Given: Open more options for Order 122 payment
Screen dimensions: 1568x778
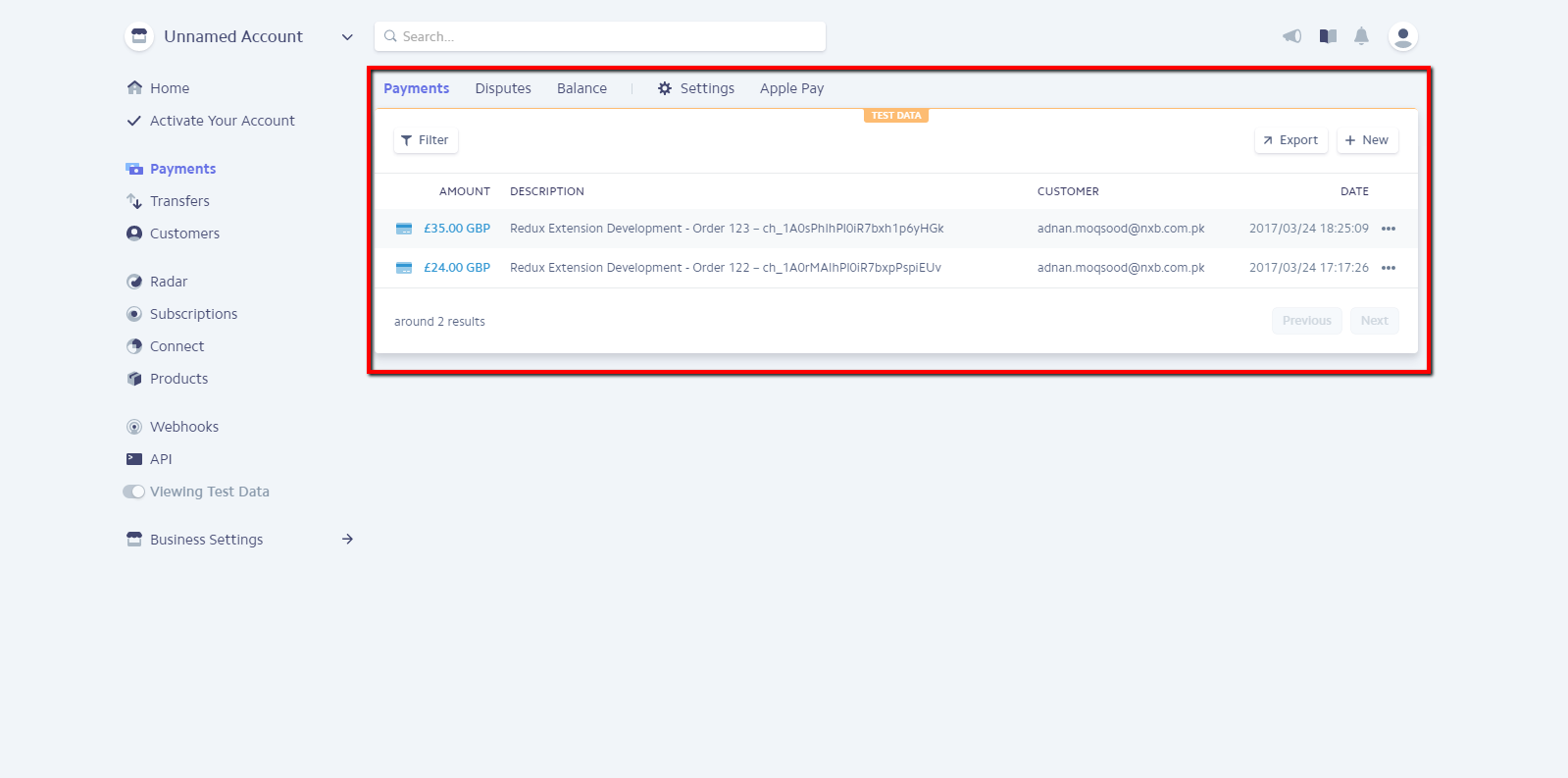Looking at the screenshot, I should click(1389, 268).
